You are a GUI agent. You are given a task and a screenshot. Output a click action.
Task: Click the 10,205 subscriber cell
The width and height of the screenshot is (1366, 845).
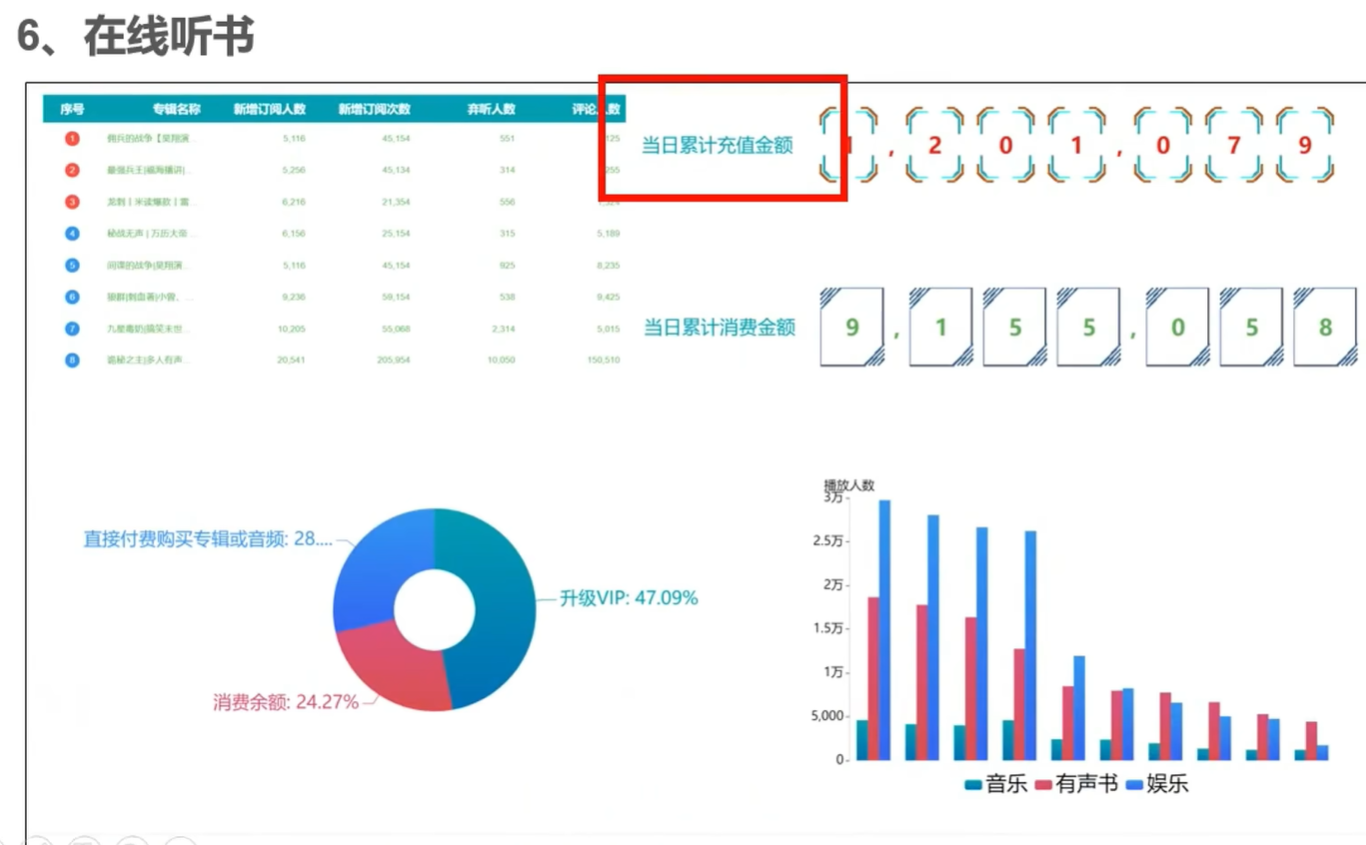(x=291, y=328)
